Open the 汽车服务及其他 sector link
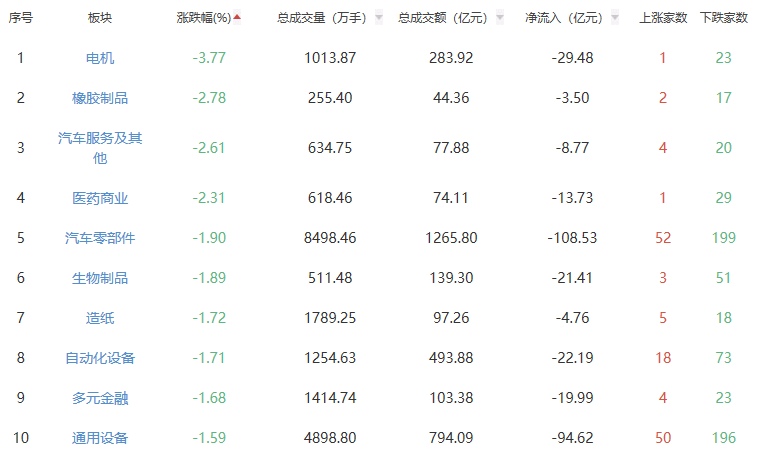759x455 pixels. point(100,148)
